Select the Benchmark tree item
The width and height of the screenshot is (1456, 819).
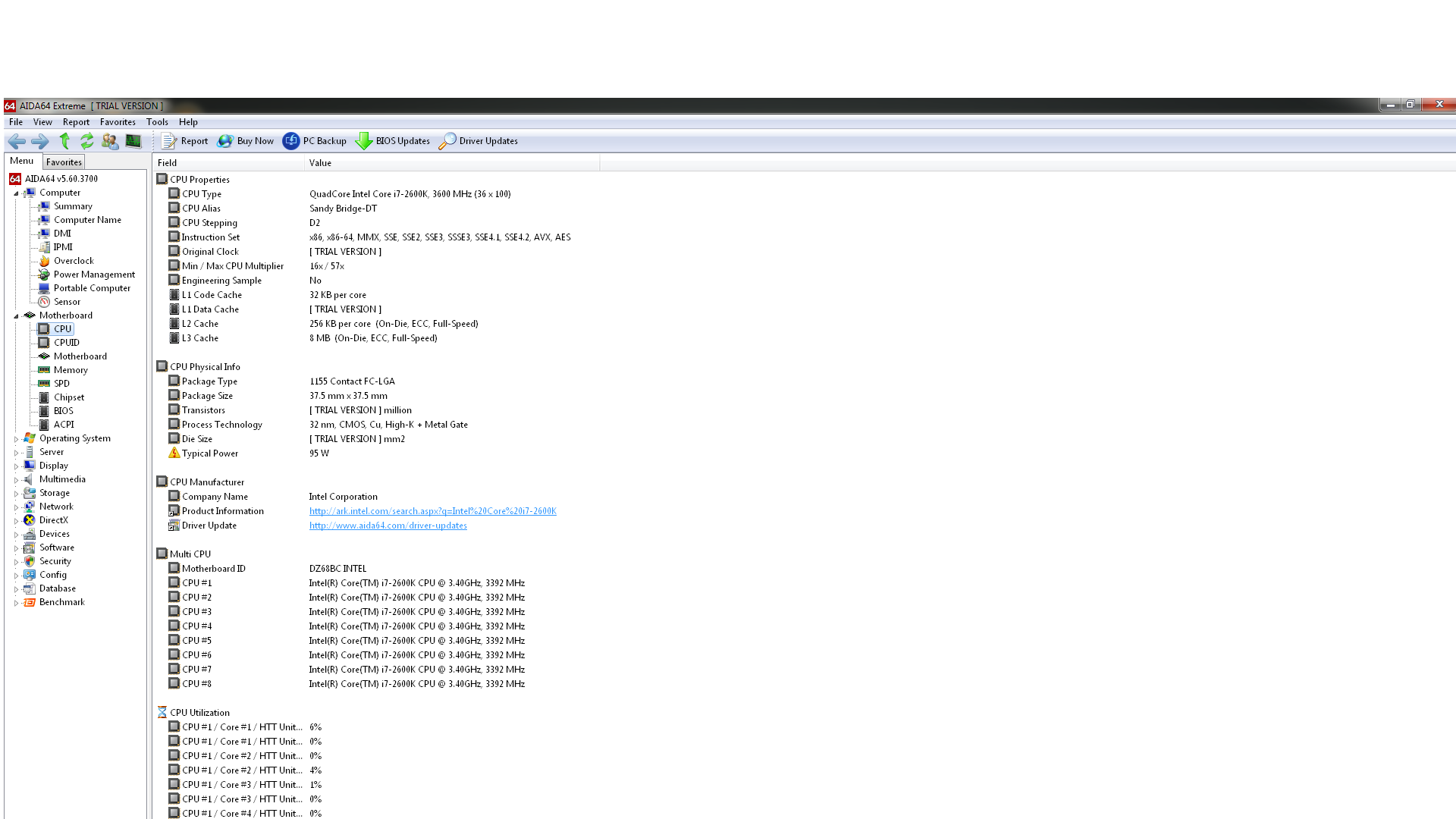coord(62,602)
